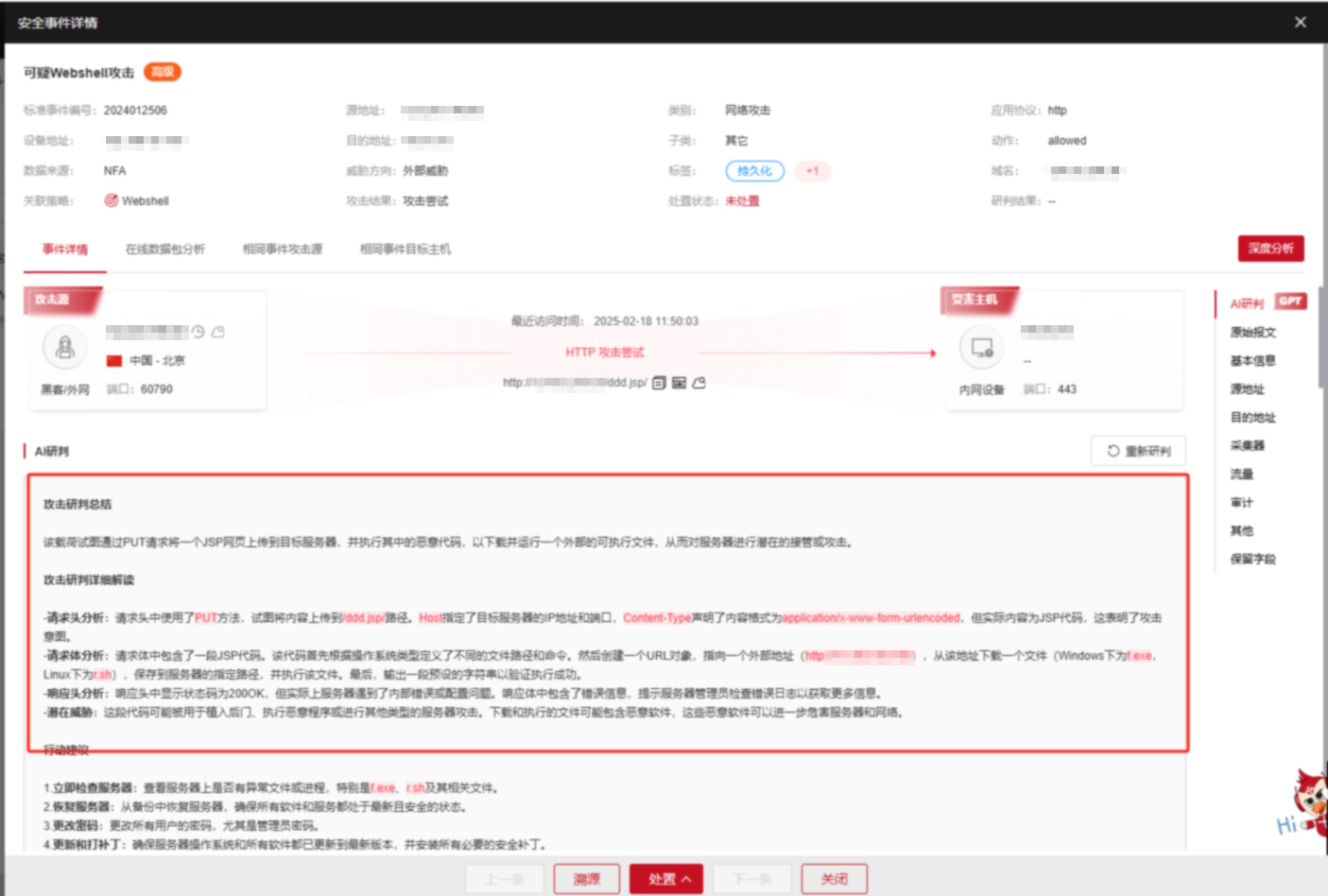Select the 持久化 tag
1328x896 pixels.
point(754,171)
